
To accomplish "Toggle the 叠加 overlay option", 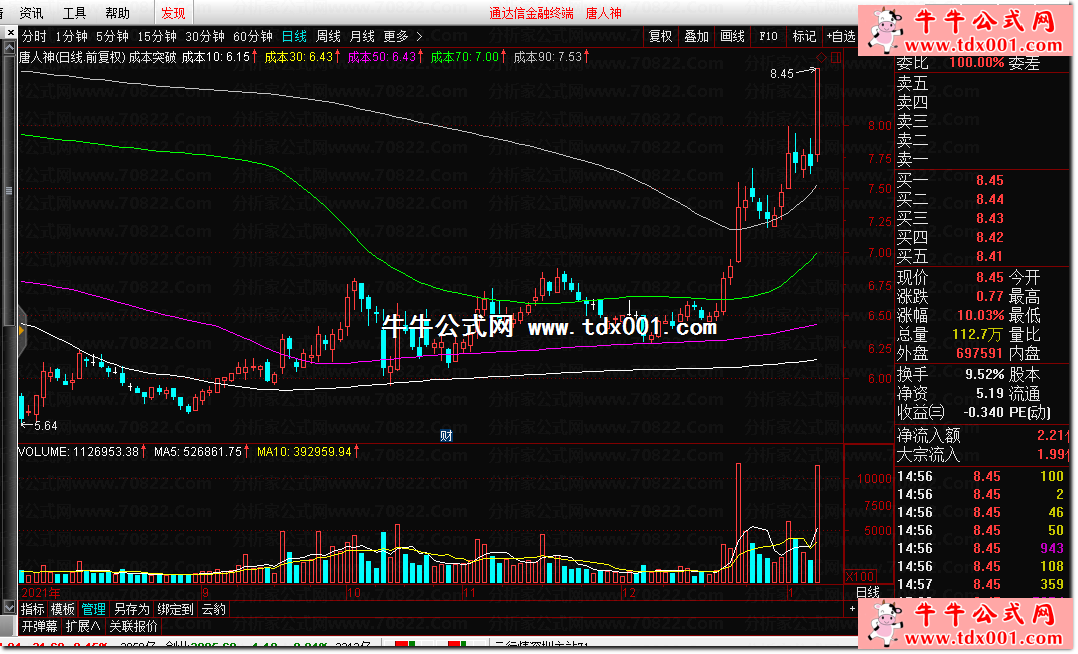I will [696, 37].
